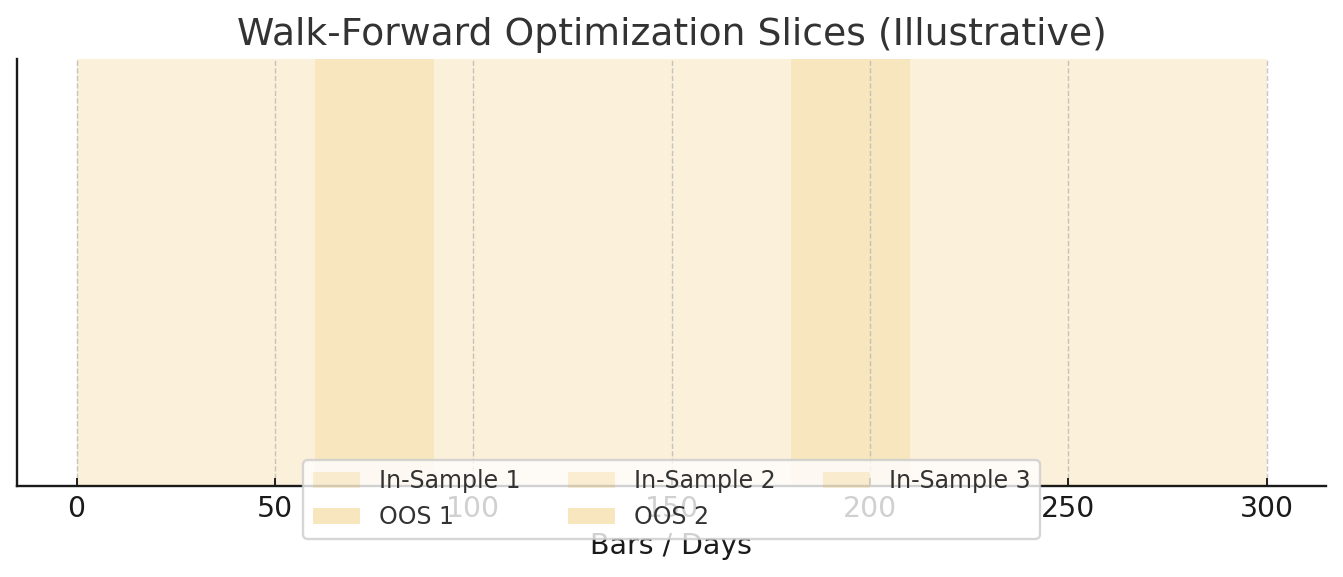Click the 0 tick label on x-axis

(x=77, y=508)
